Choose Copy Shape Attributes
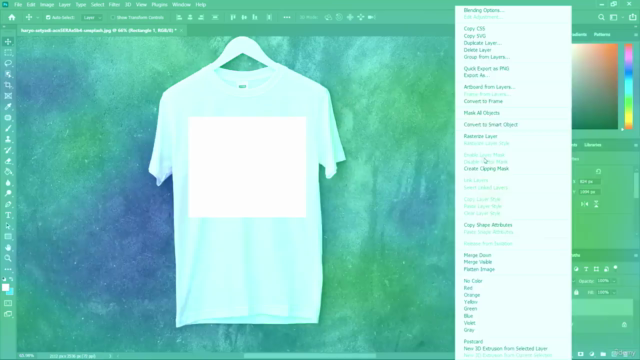Image resolution: width=640 pixels, height=360 pixels. pyautogui.click(x=488, y=225)
